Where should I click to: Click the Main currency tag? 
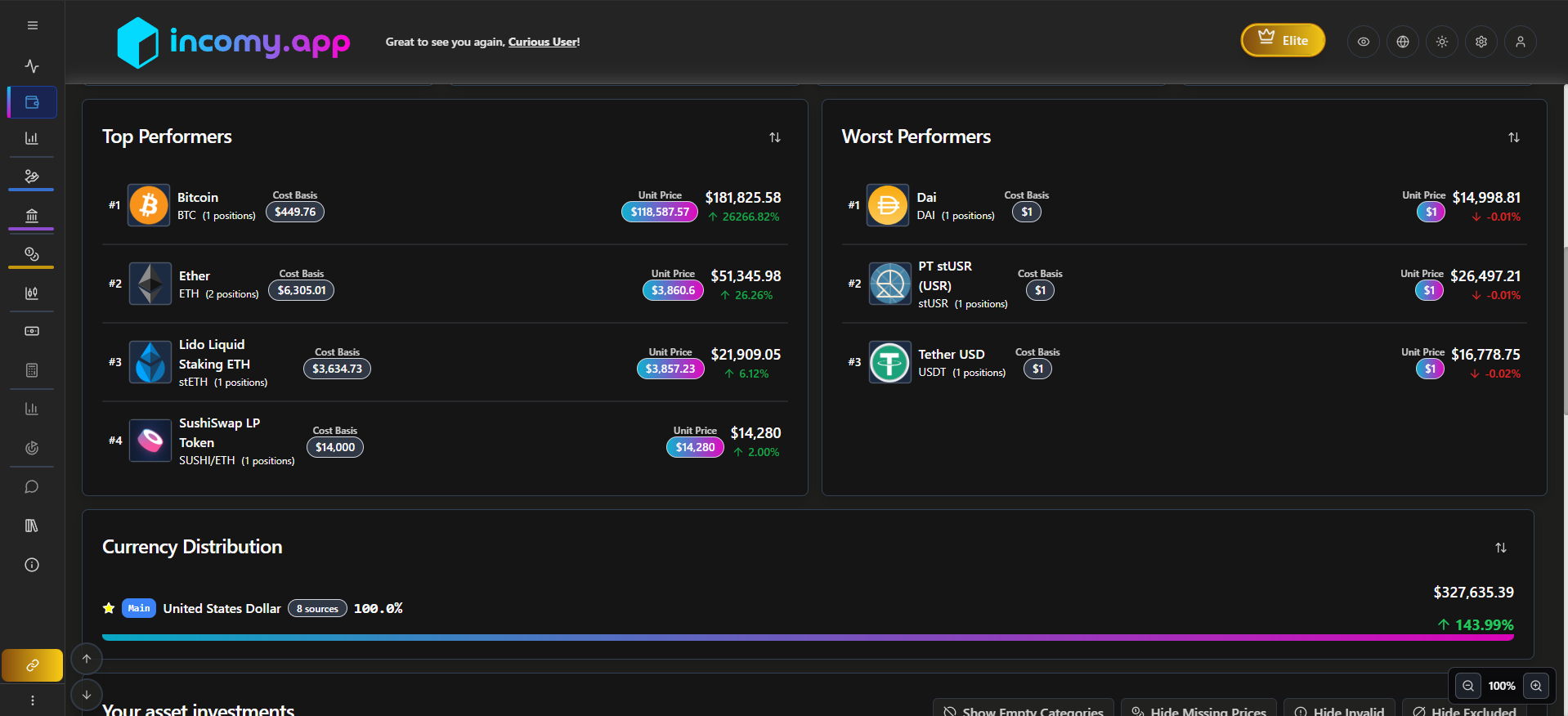[x=139, y=608]
